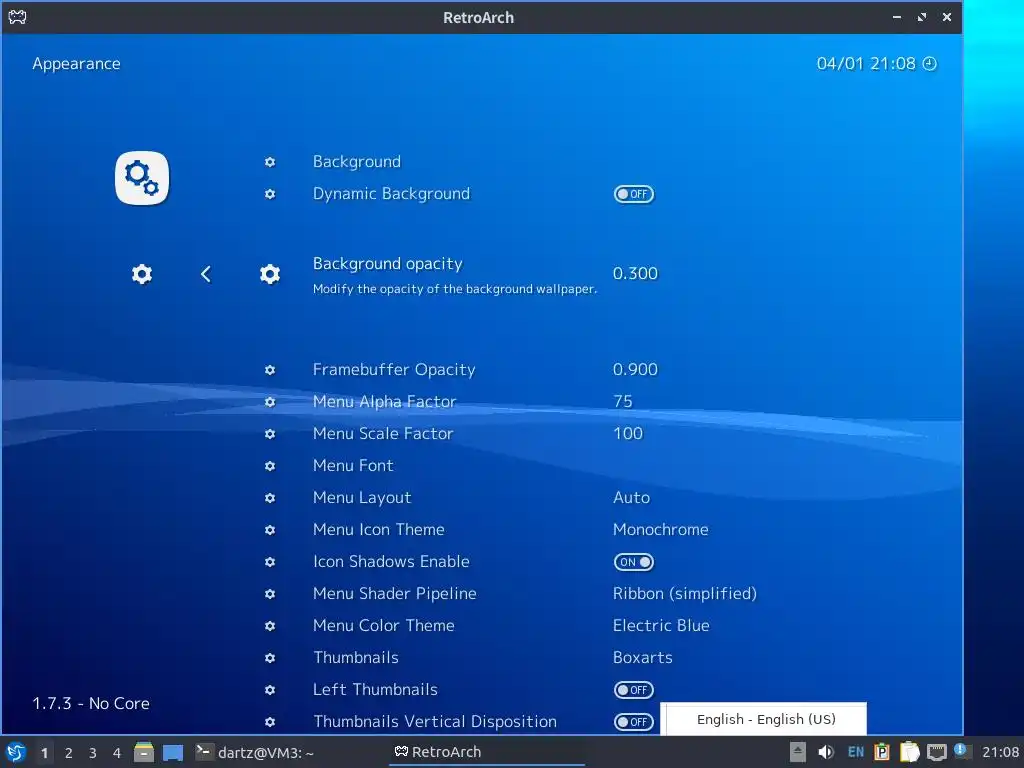Click the gear icon next to Icon Shadows Enable
This screenshot has height=768, width=1024.
270,562
